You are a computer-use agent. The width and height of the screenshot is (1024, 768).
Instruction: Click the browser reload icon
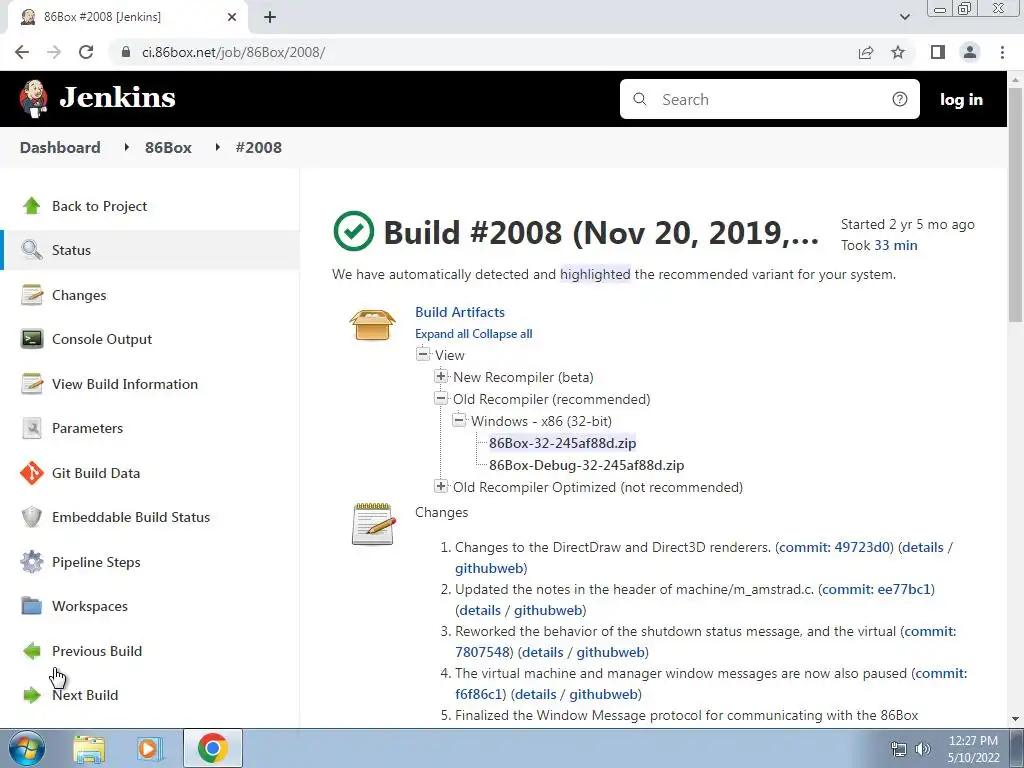pyautogui.click(x=86, y=52)
